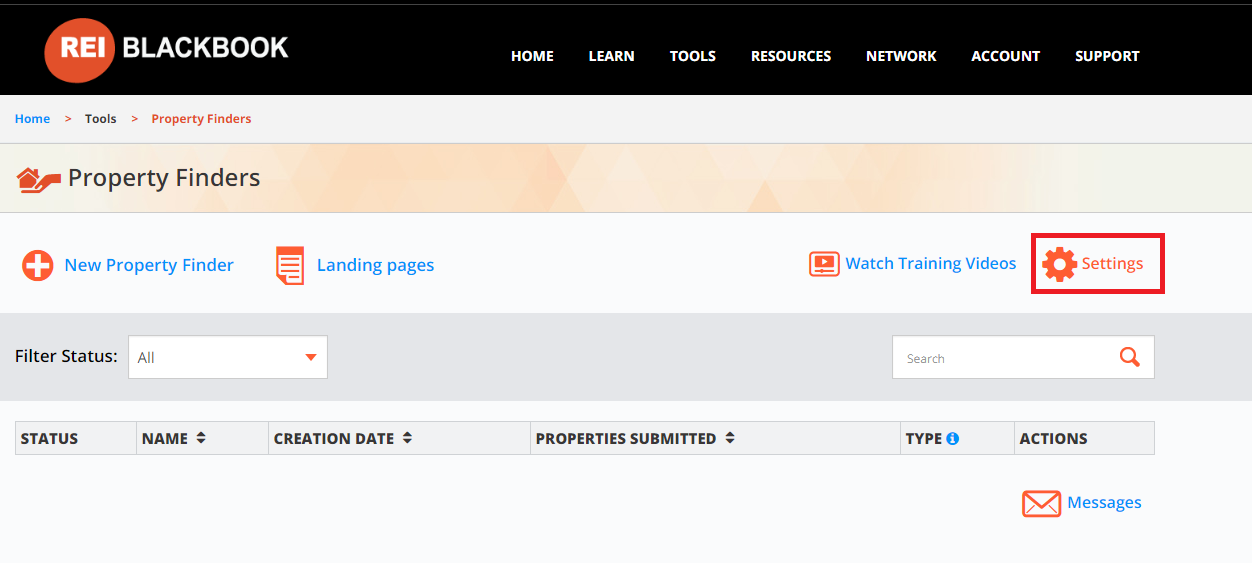Click the STATUS column header
1252x563 pixels.
click(76, 438)
